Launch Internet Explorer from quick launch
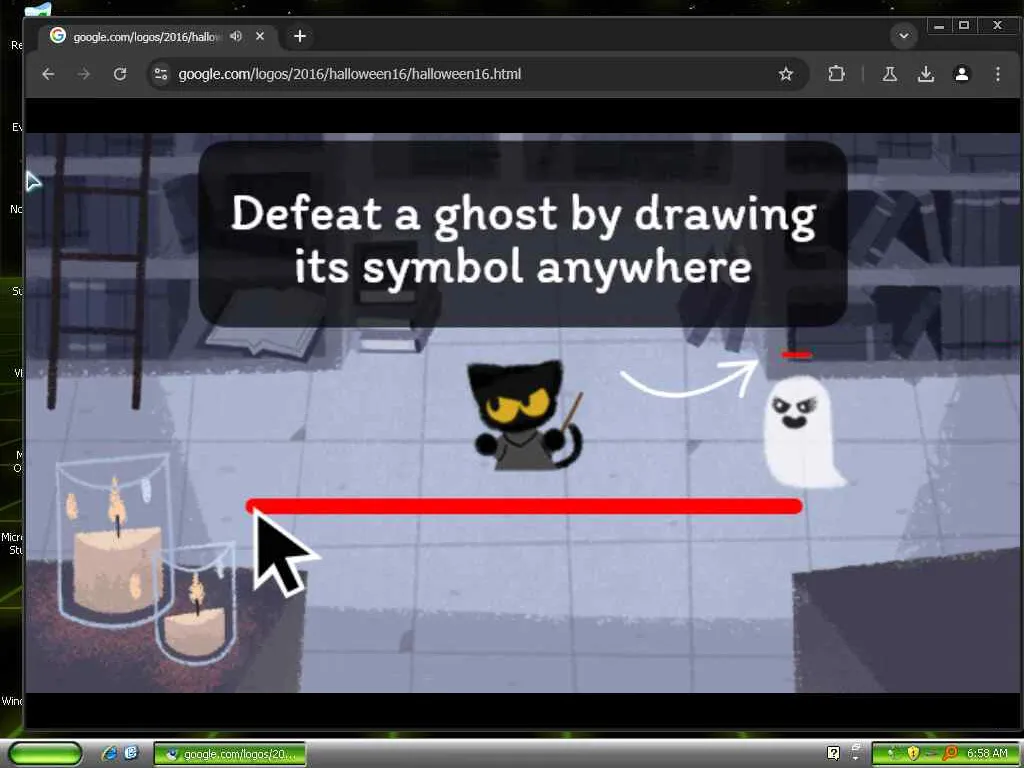Screen dimensions: 1024x768 (110, 754)
